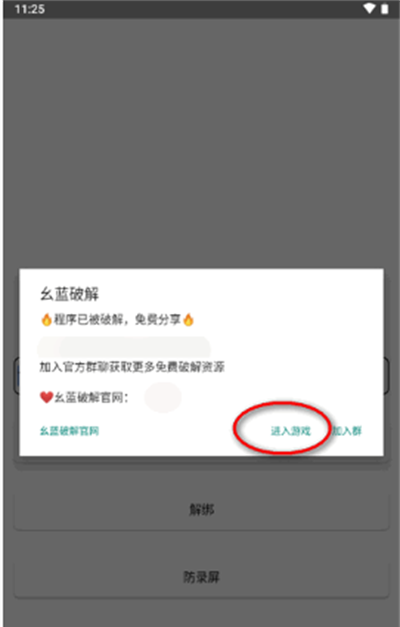The height and width of the screenshot is (627, 400).
Task: Tap the 幺蓝破解官网： label beside the heart
Action: 91,397
